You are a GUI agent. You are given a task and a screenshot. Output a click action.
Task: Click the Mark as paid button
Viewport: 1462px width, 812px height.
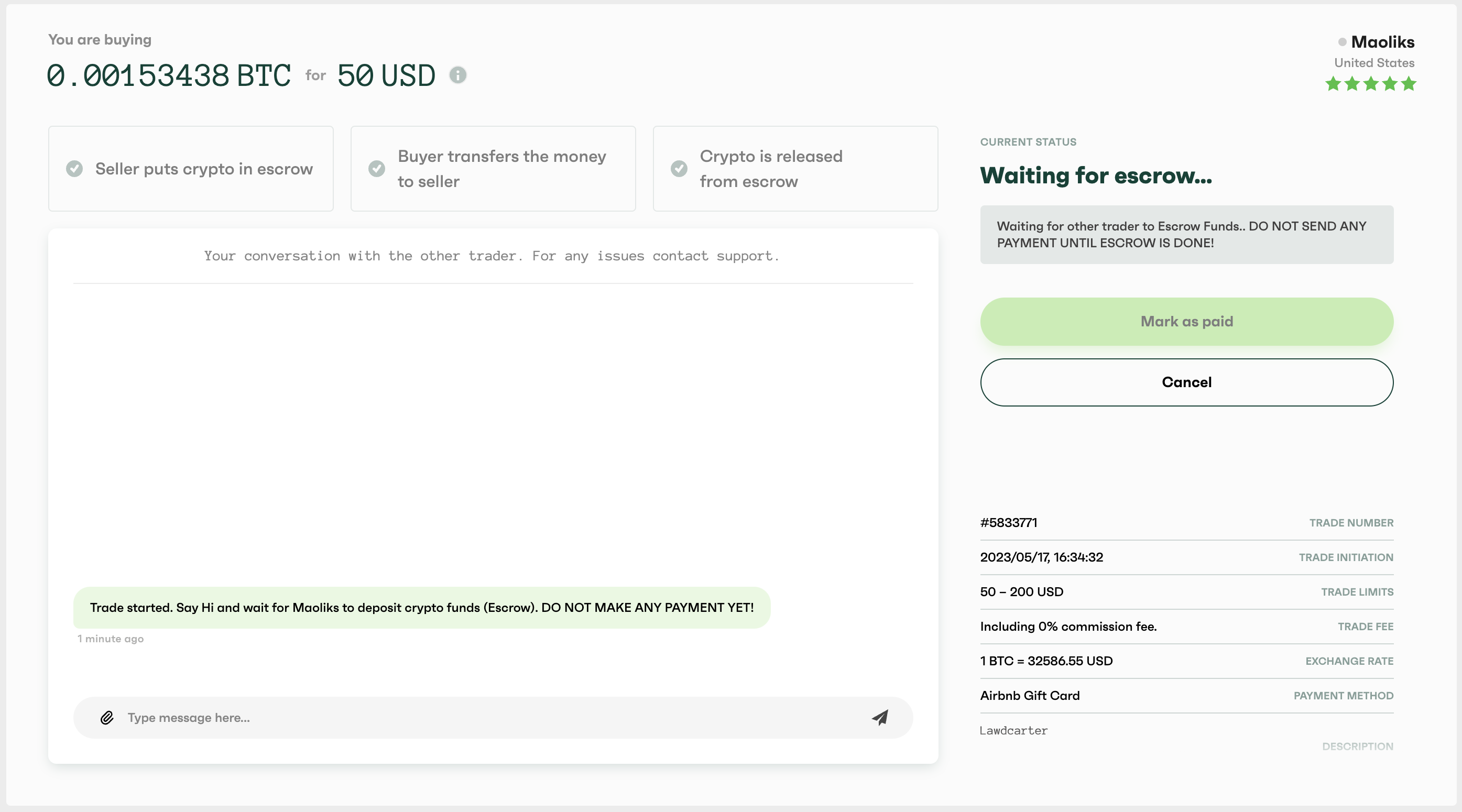coord(1186,321)
